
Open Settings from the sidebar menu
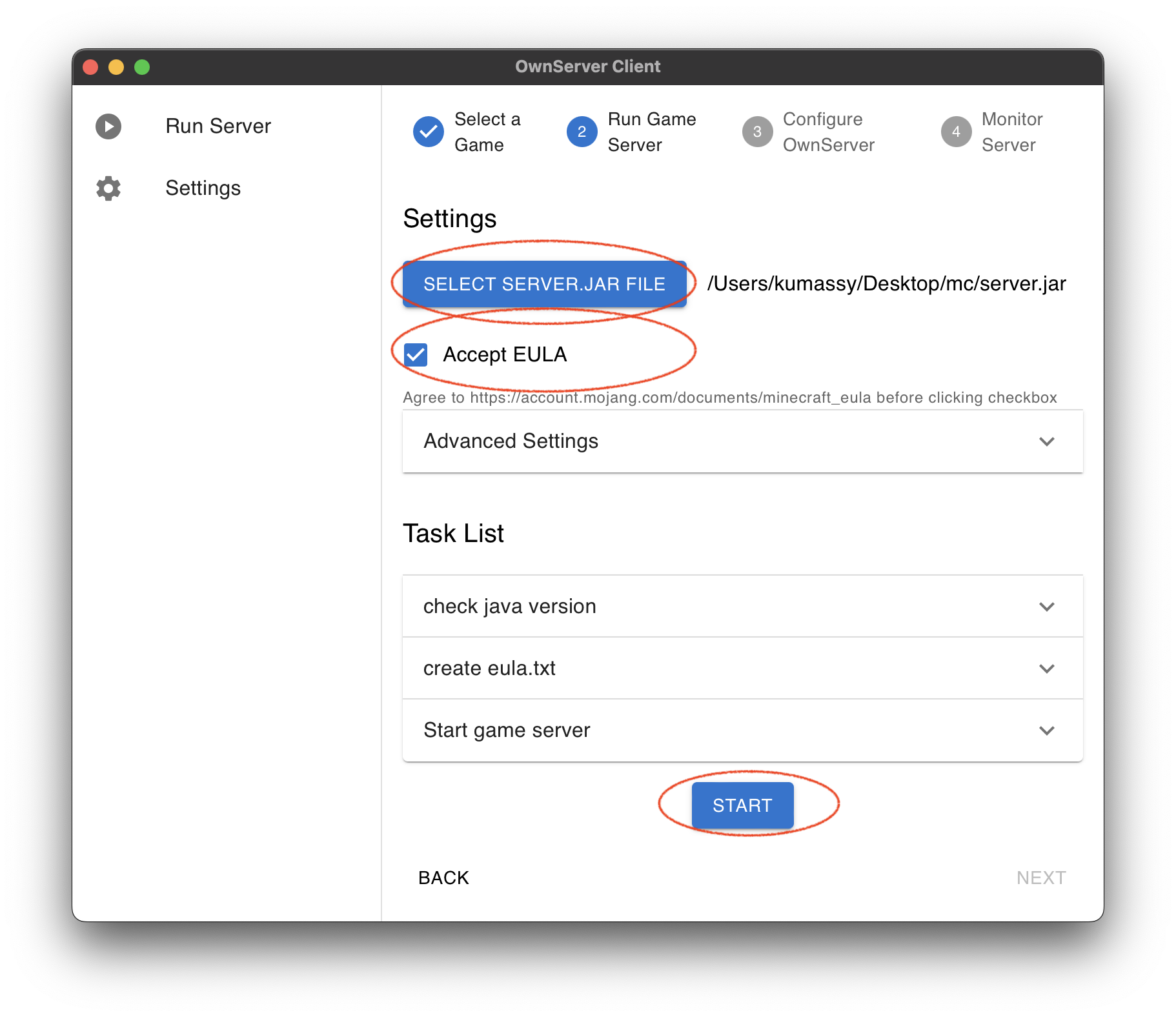203,188
